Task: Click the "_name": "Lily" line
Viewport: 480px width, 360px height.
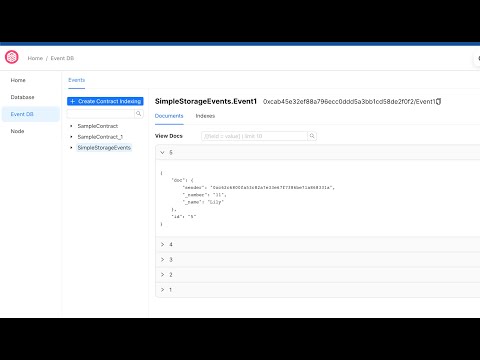Action: 203,202
